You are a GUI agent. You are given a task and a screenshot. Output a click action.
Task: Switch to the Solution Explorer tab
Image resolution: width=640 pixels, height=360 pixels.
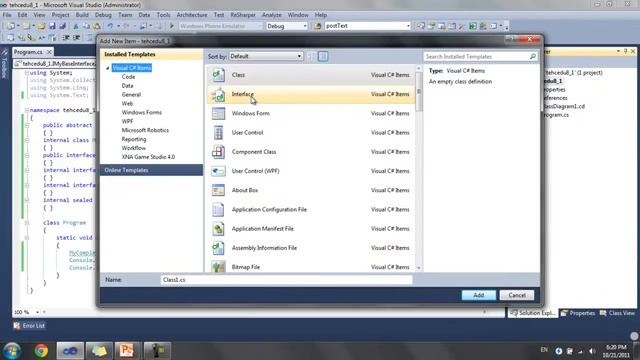tap(533, 313)
